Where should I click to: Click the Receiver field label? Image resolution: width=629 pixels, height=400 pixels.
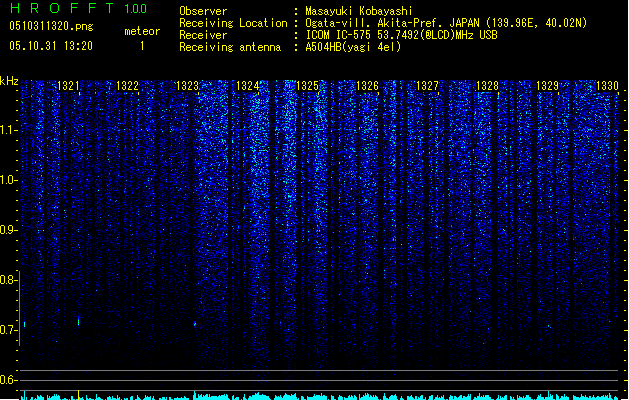click(x=203, y=35)
